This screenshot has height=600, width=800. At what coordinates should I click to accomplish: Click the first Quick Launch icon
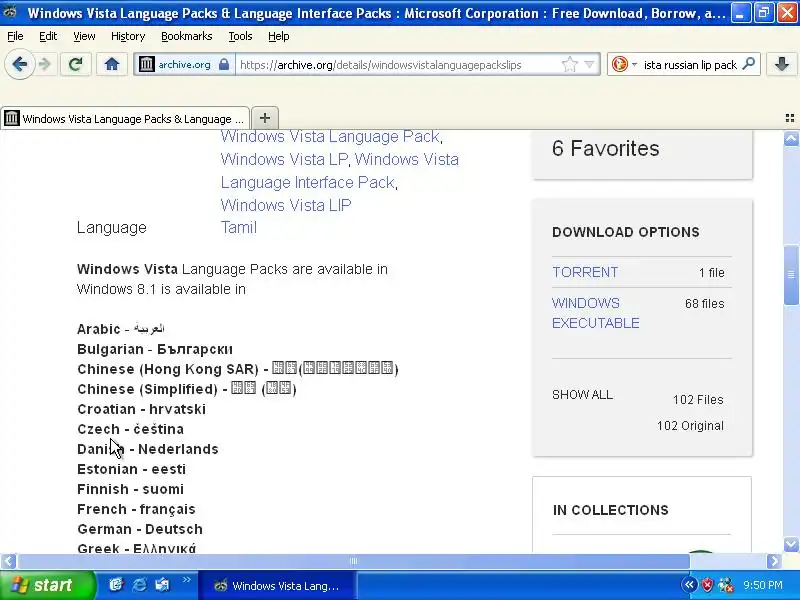point(116,585)
